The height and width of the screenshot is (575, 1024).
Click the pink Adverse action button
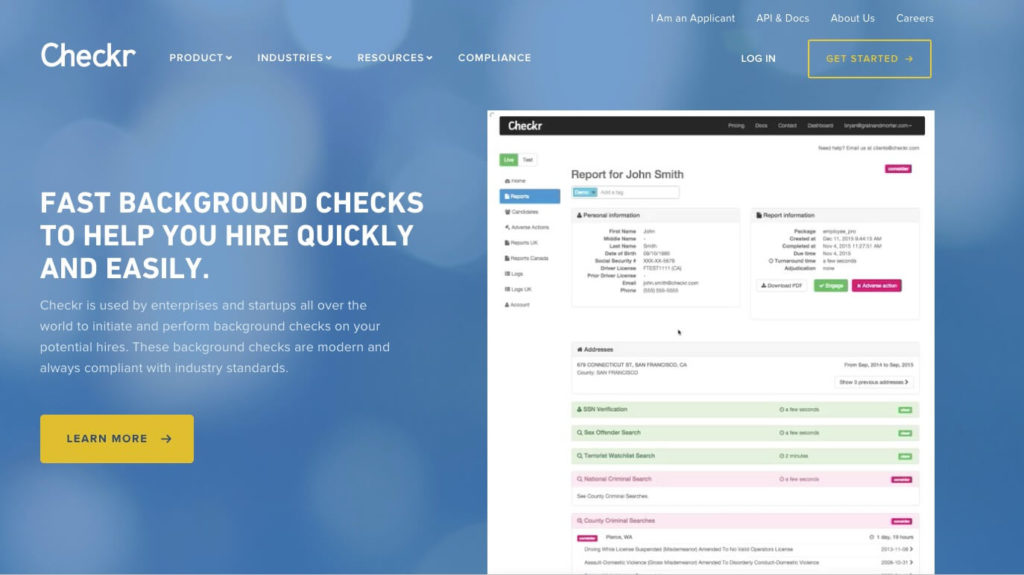[876, 286]
